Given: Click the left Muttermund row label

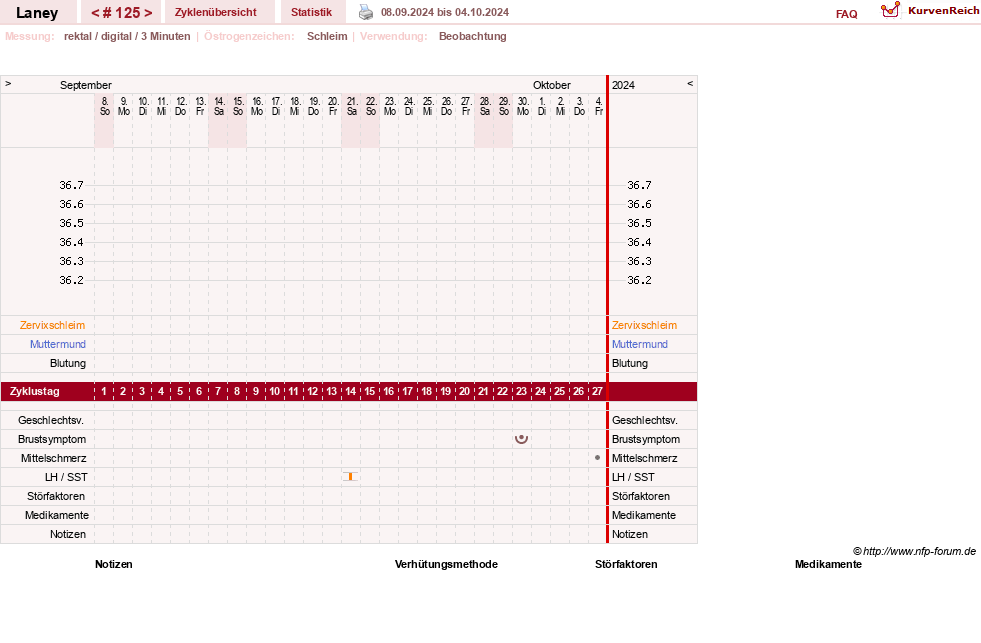Looking at the screenshot, I should coord(58,344).
